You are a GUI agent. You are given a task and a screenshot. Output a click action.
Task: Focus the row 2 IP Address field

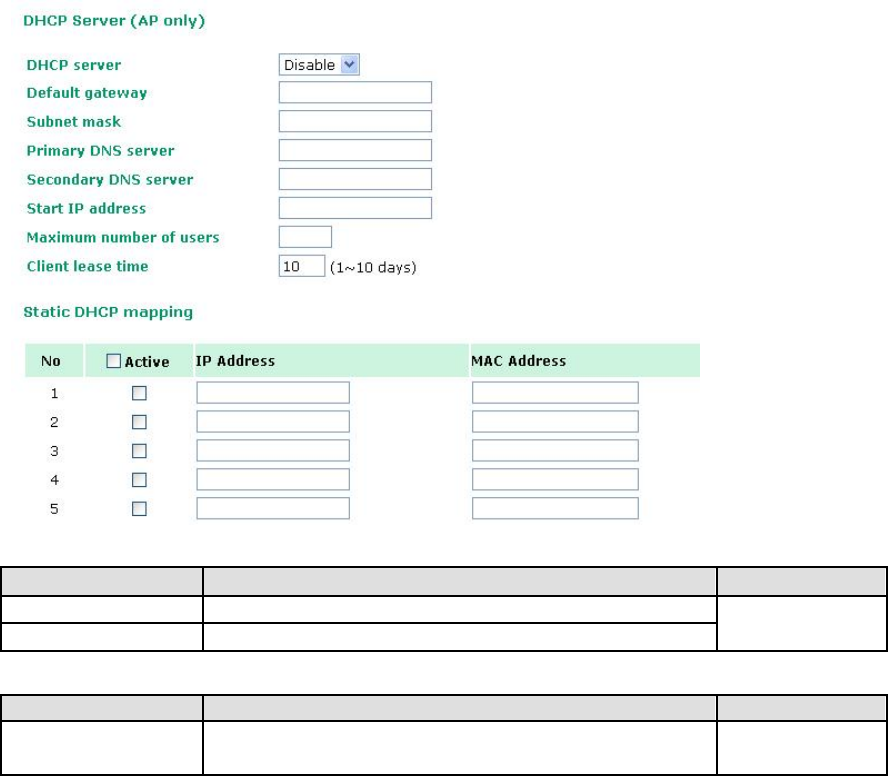273,421
